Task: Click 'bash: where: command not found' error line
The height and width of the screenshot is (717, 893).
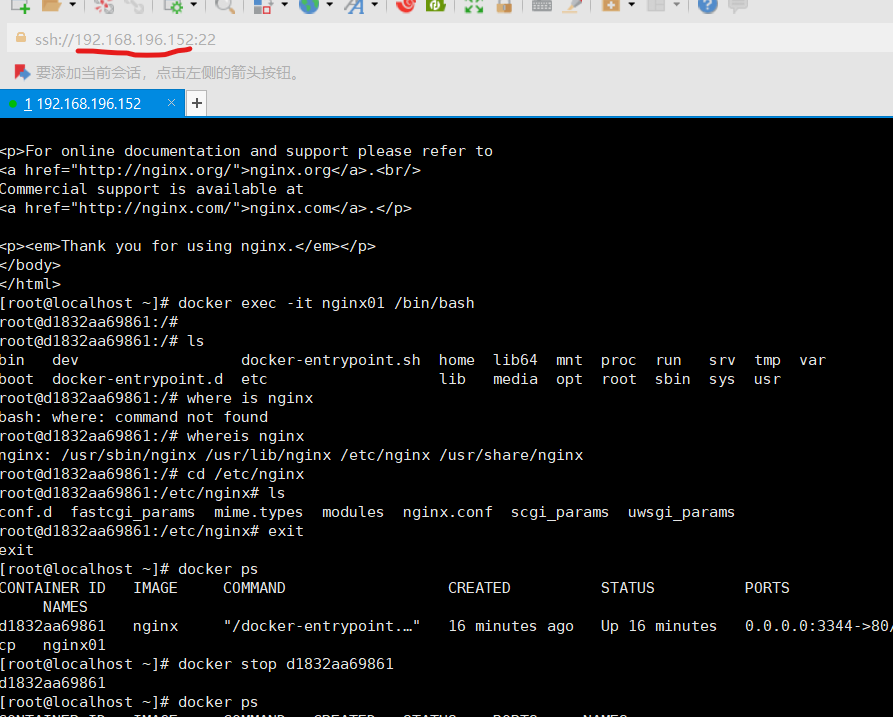Action: pos(134,417)
